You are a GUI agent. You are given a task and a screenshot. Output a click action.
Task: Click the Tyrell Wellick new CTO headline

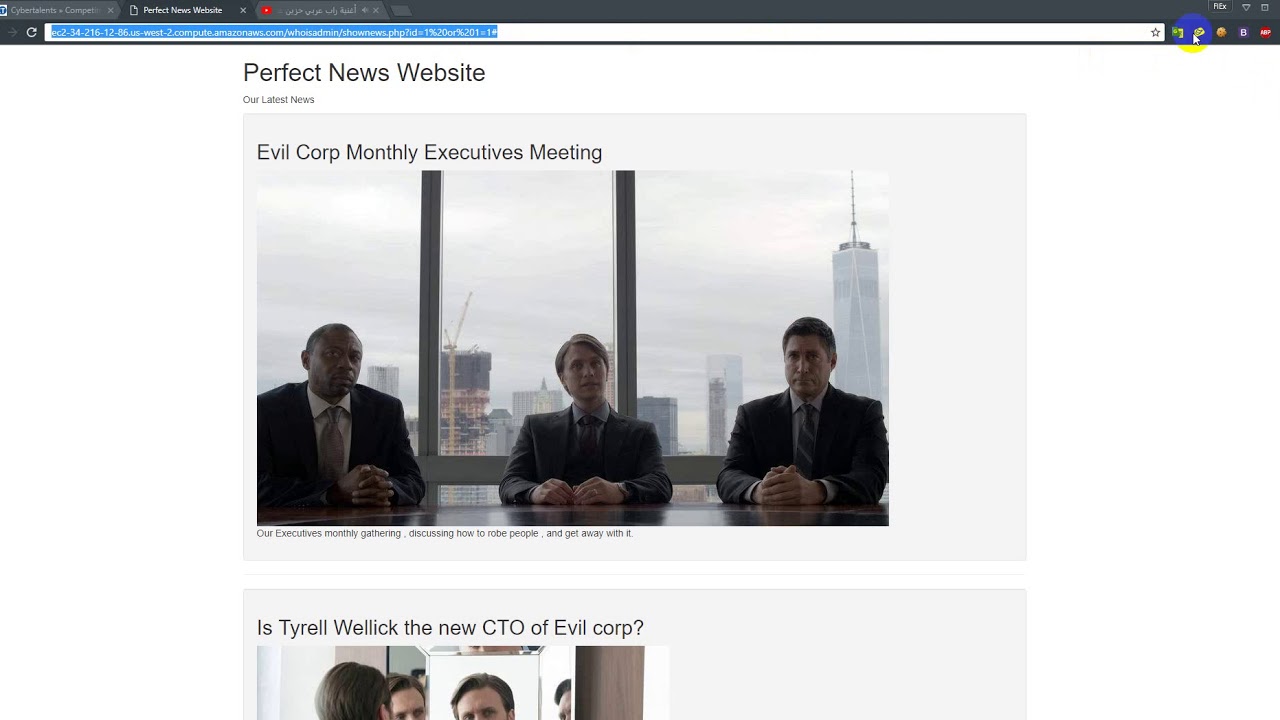point(450,628)
